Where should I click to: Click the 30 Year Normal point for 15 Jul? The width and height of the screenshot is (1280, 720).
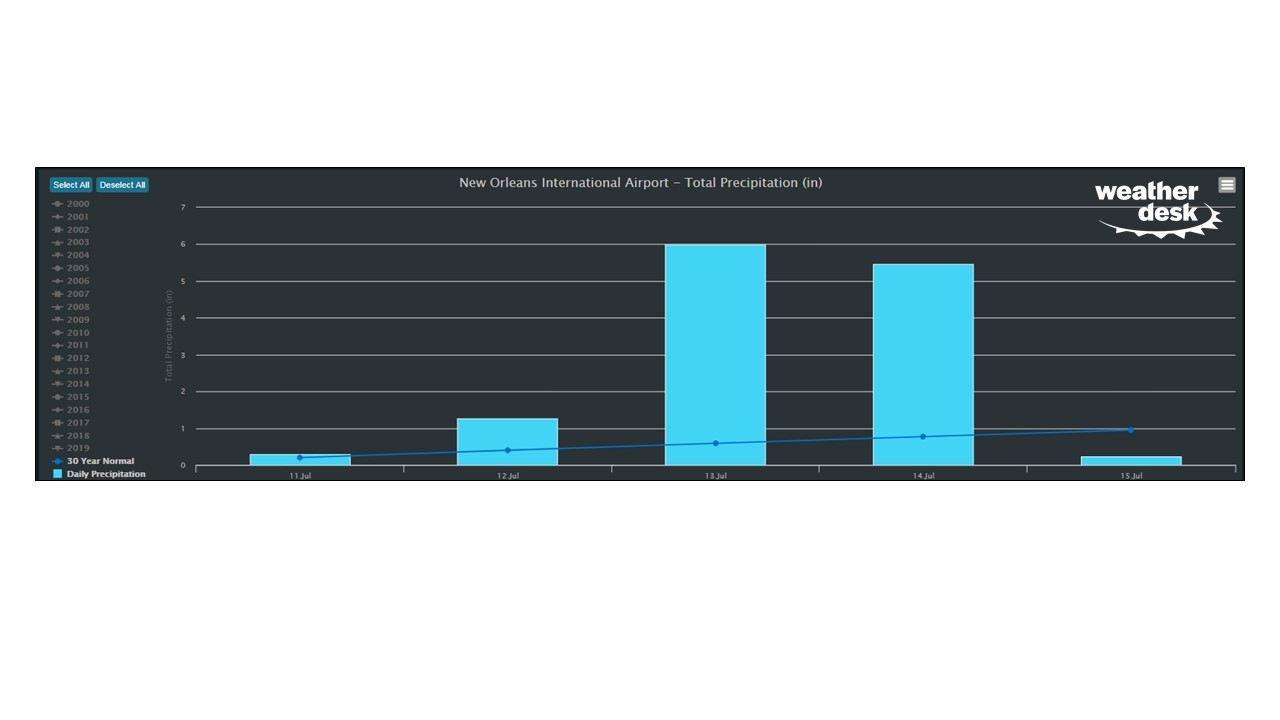[x=1131, y=430]
